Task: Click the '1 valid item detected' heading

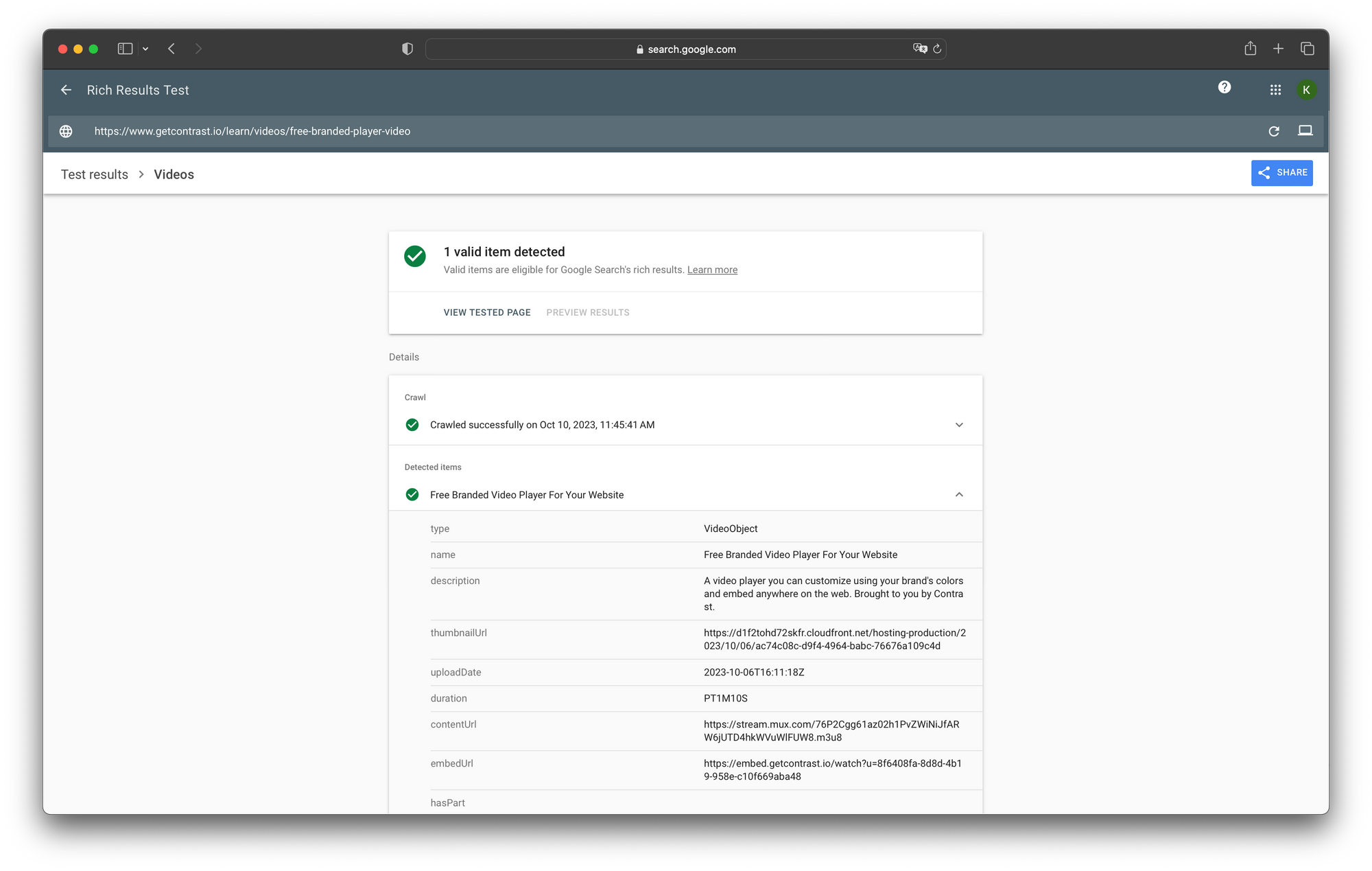Action: pos(504,252)
